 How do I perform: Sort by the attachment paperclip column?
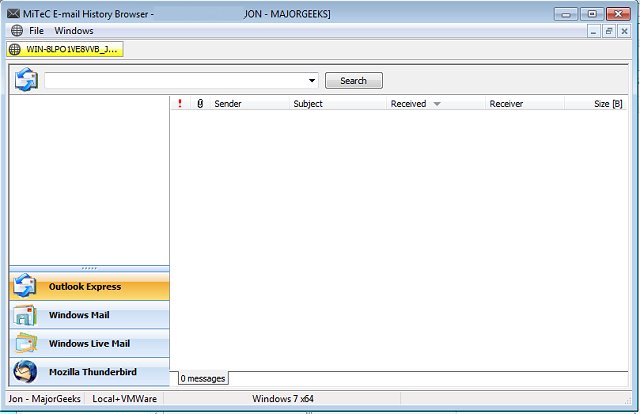pyautogui.click(x=200, y=104)
